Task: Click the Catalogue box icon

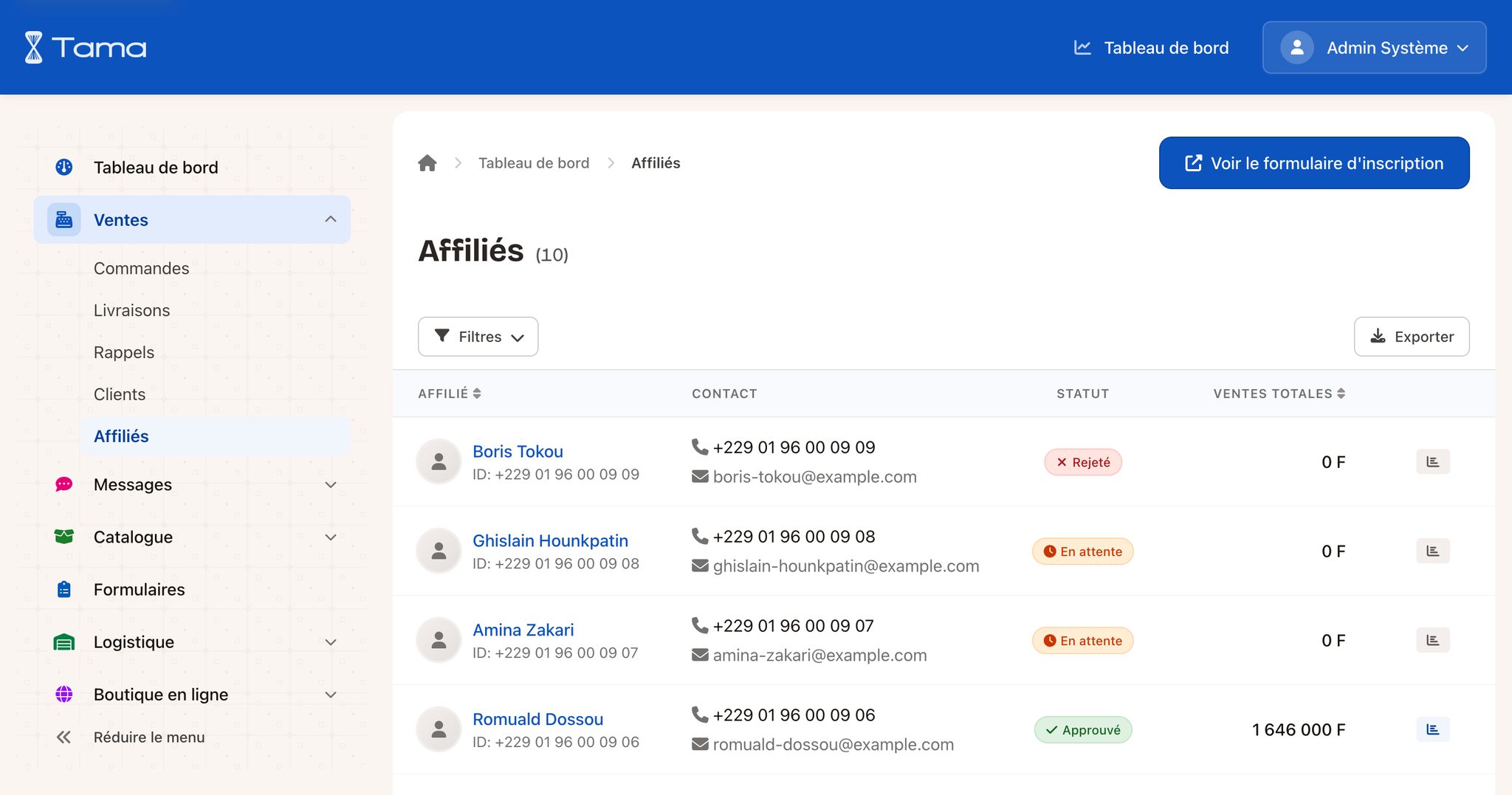Action: click(x=64, y=537)
